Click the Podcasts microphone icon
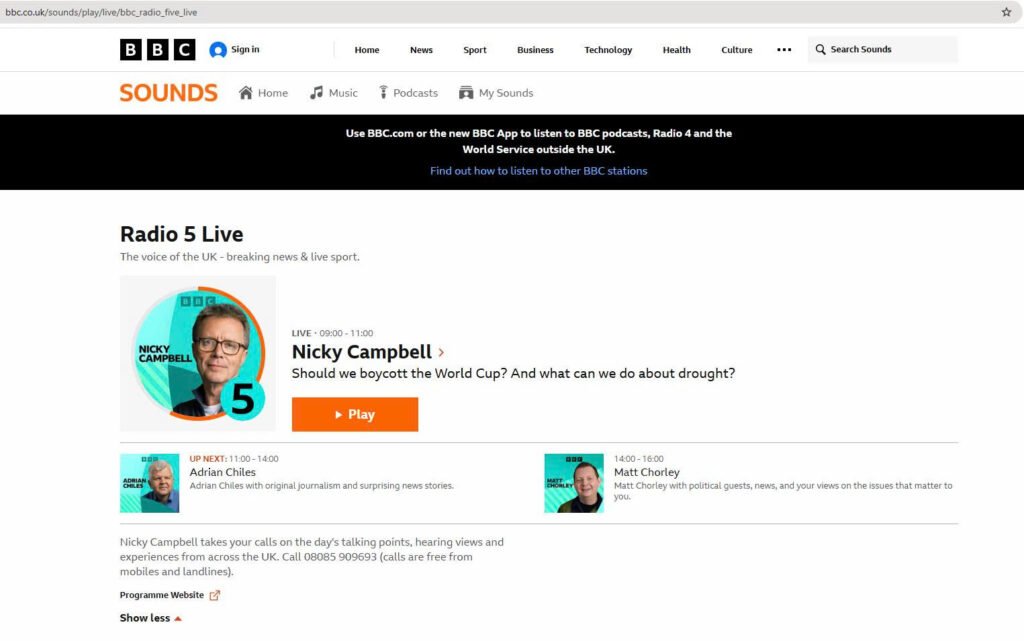 pos(383,93)
